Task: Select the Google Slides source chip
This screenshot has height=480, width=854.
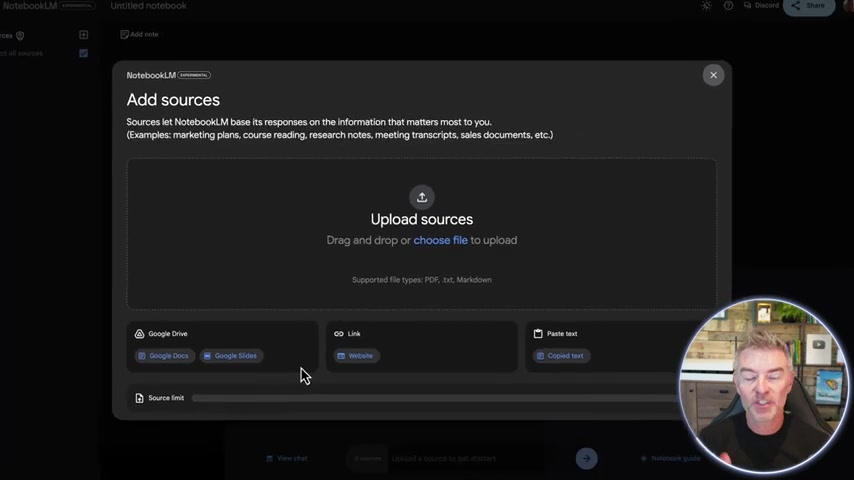Action: (x=231, y=356)
